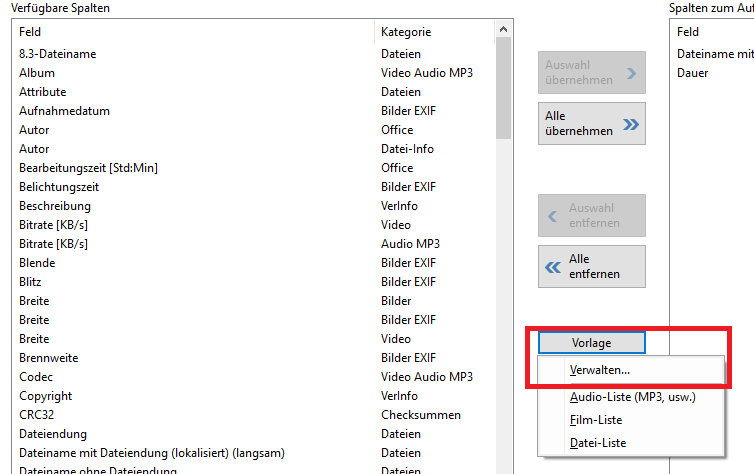Select 'Dauer' in the output columns list
Screen dimensions: 754x474
pos(693,73)
